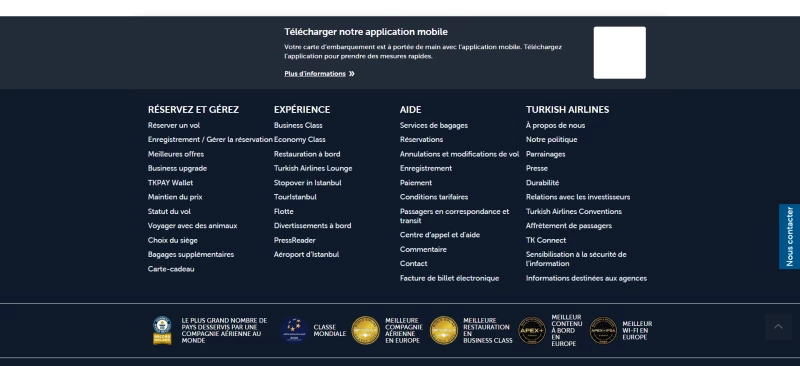Open Aéroport d'Istanbul link
Viewport: 800px width, 366px height.
(x=306, y=254)
